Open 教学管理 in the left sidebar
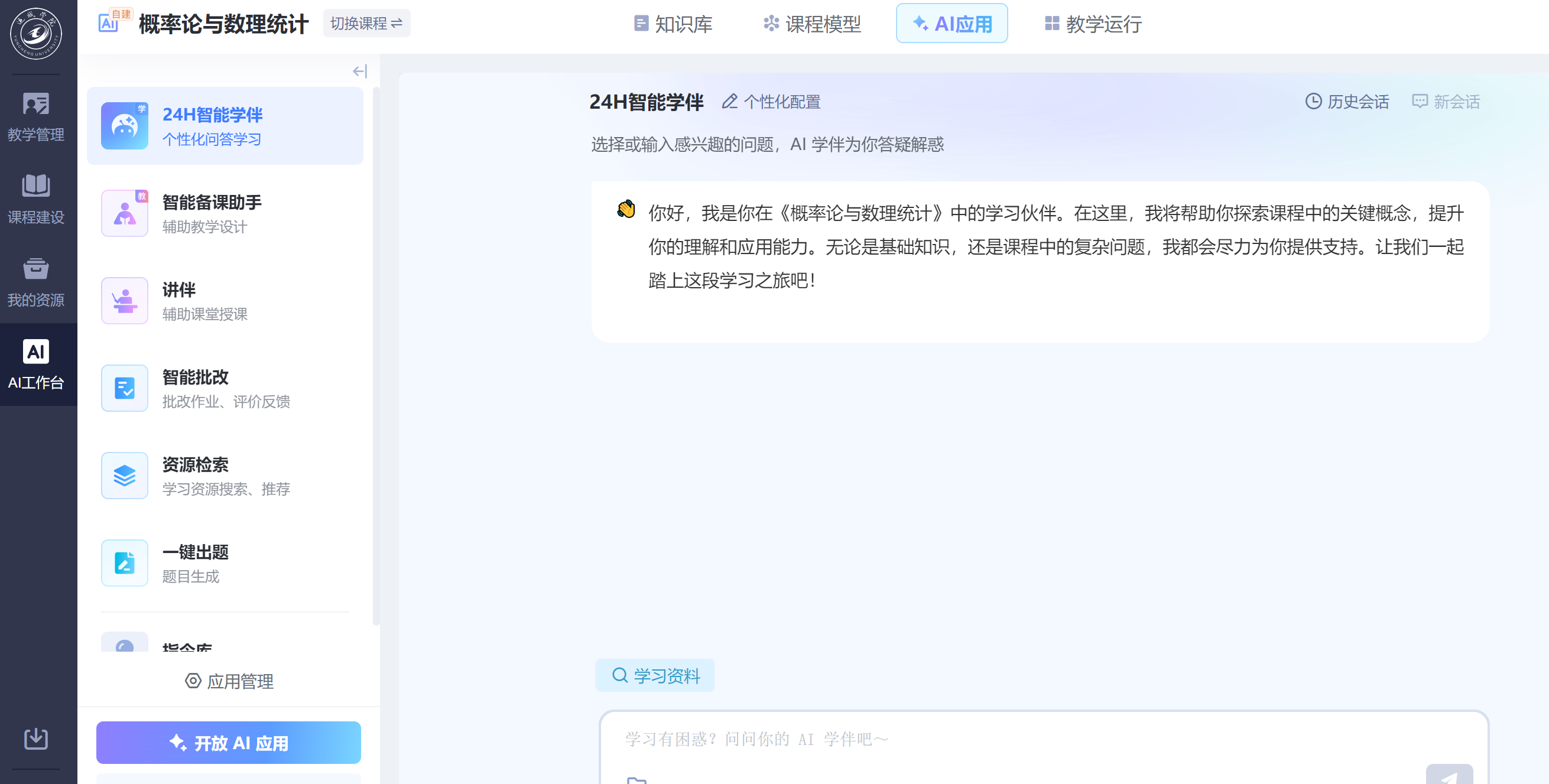Image resolution: width=1549 pixels, height=784 pixels. [x=36, y=117]
